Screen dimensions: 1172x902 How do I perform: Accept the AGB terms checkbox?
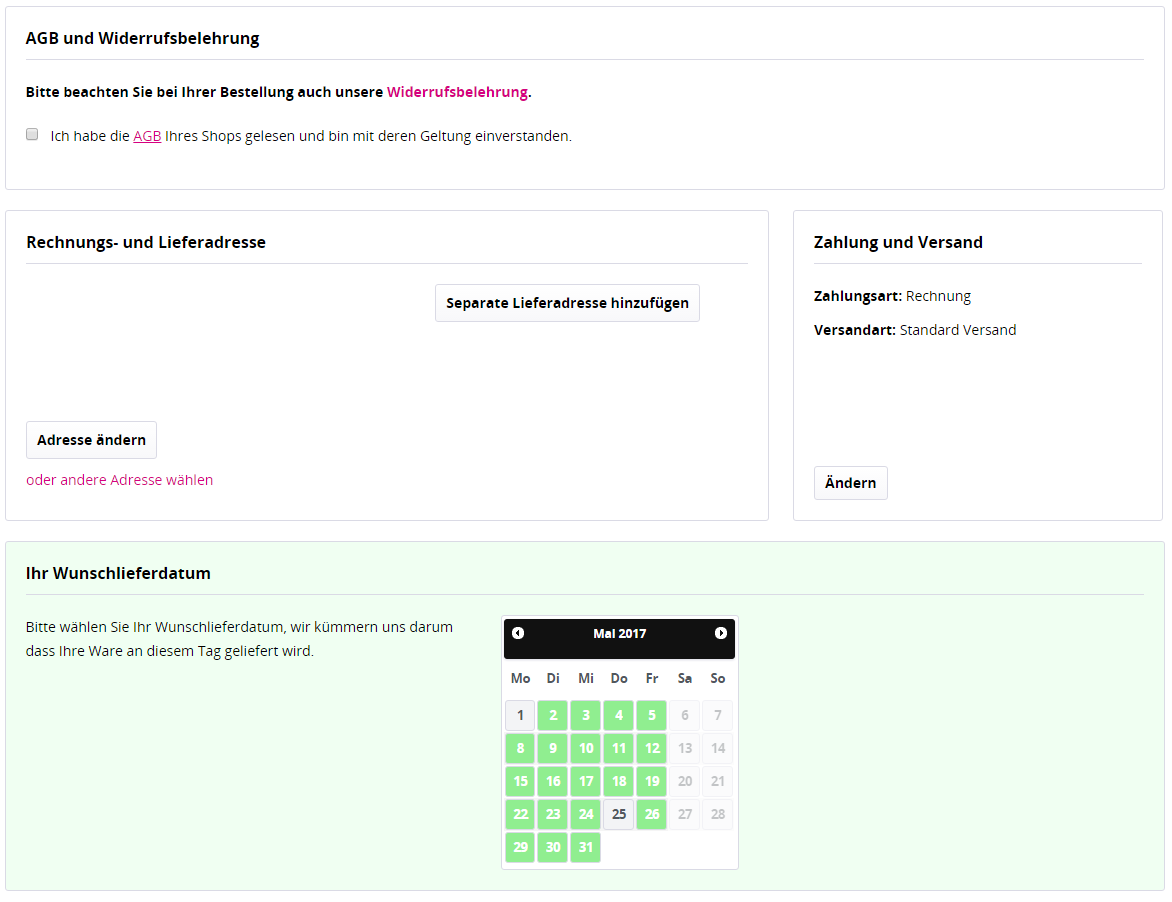(x=32, y=134)
